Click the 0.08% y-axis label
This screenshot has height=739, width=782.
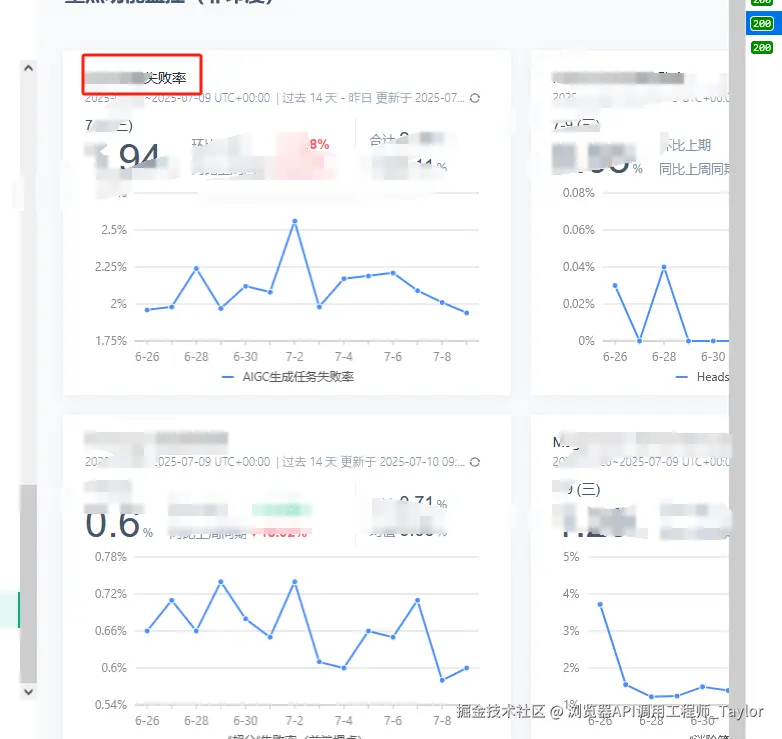coord(579,193)
